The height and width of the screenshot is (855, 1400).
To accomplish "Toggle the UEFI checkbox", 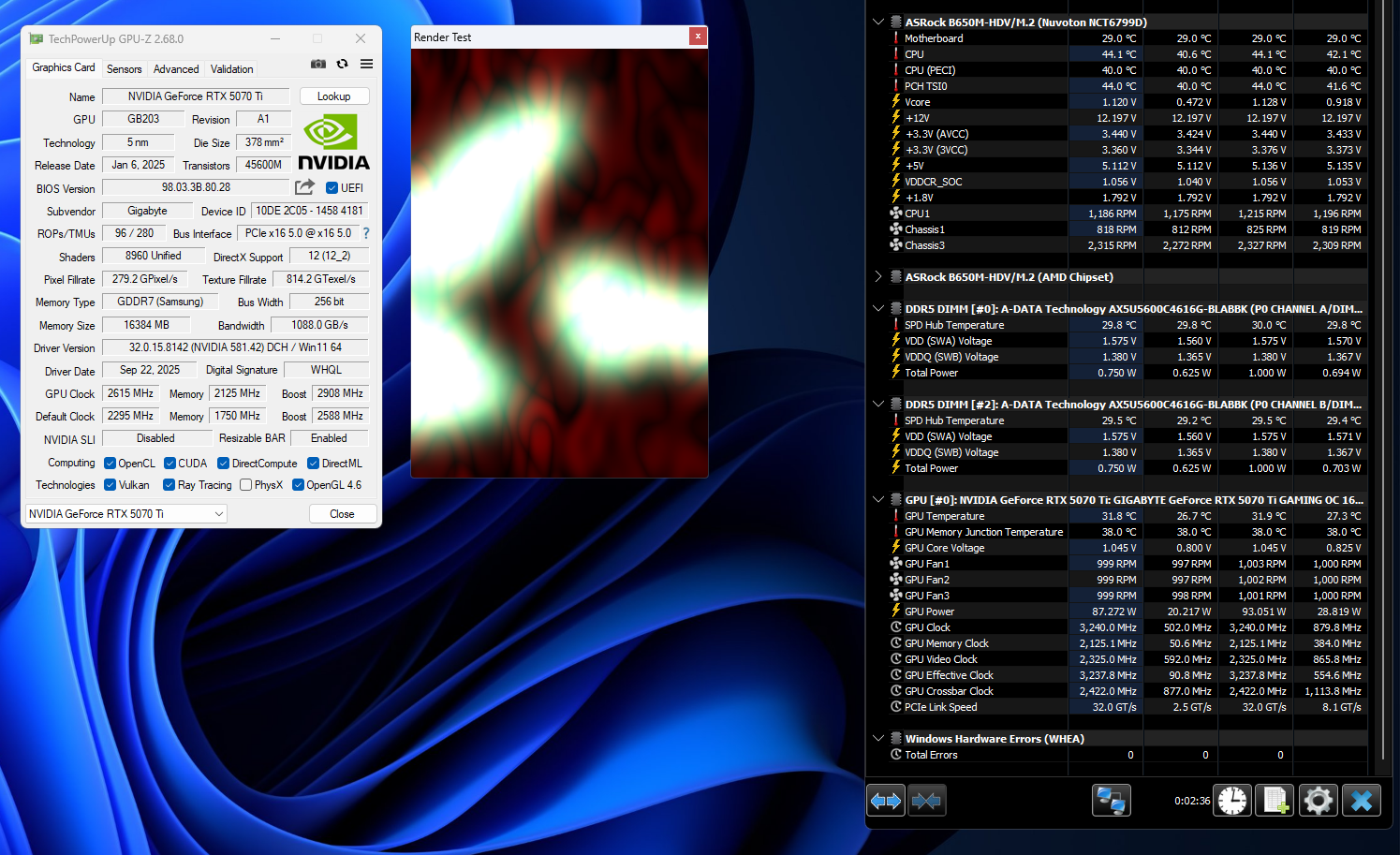I will 332,187.
